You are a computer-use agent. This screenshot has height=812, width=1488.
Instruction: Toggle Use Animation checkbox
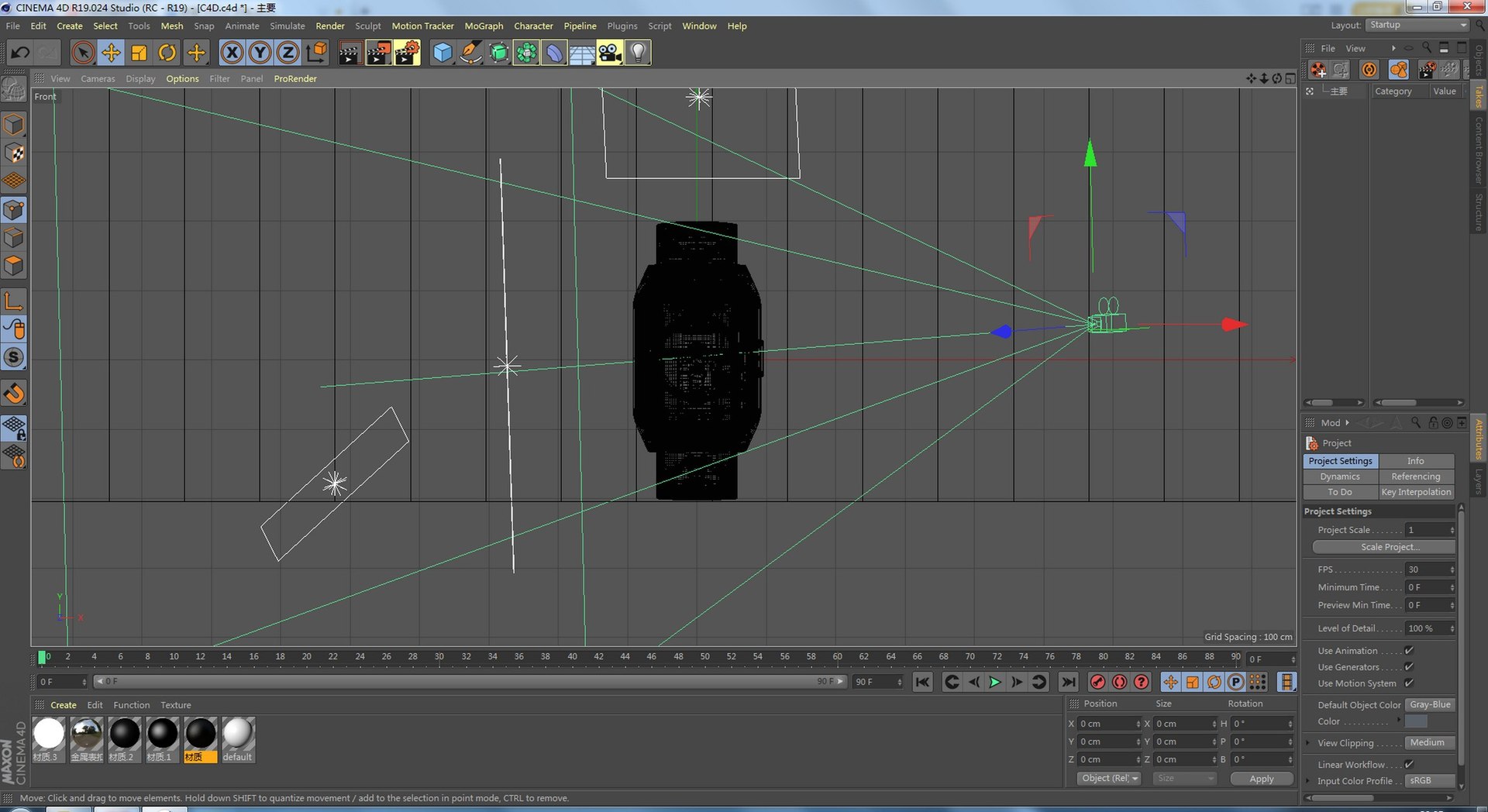click(x=1409, y=651)
